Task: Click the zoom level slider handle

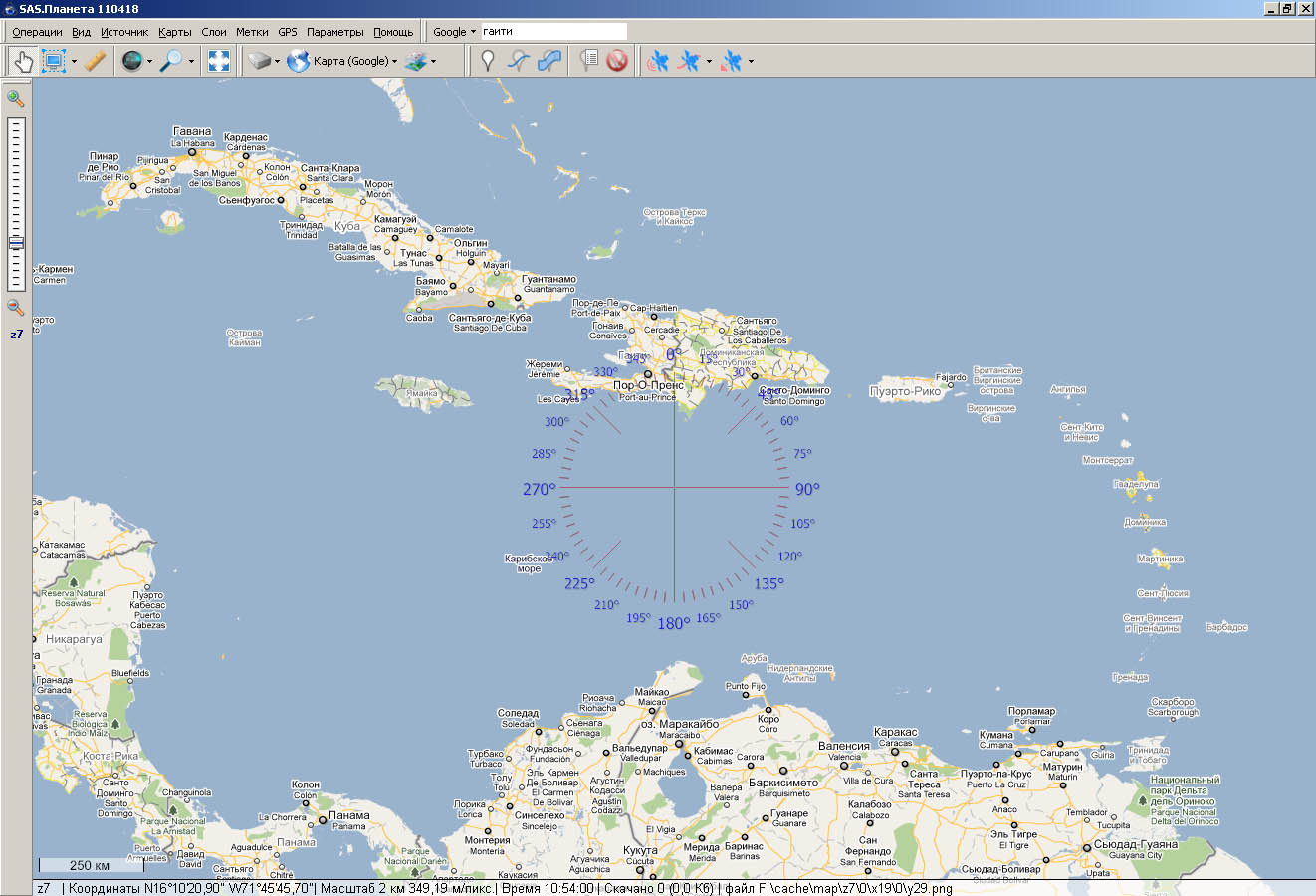Action: tap(16, 243)
